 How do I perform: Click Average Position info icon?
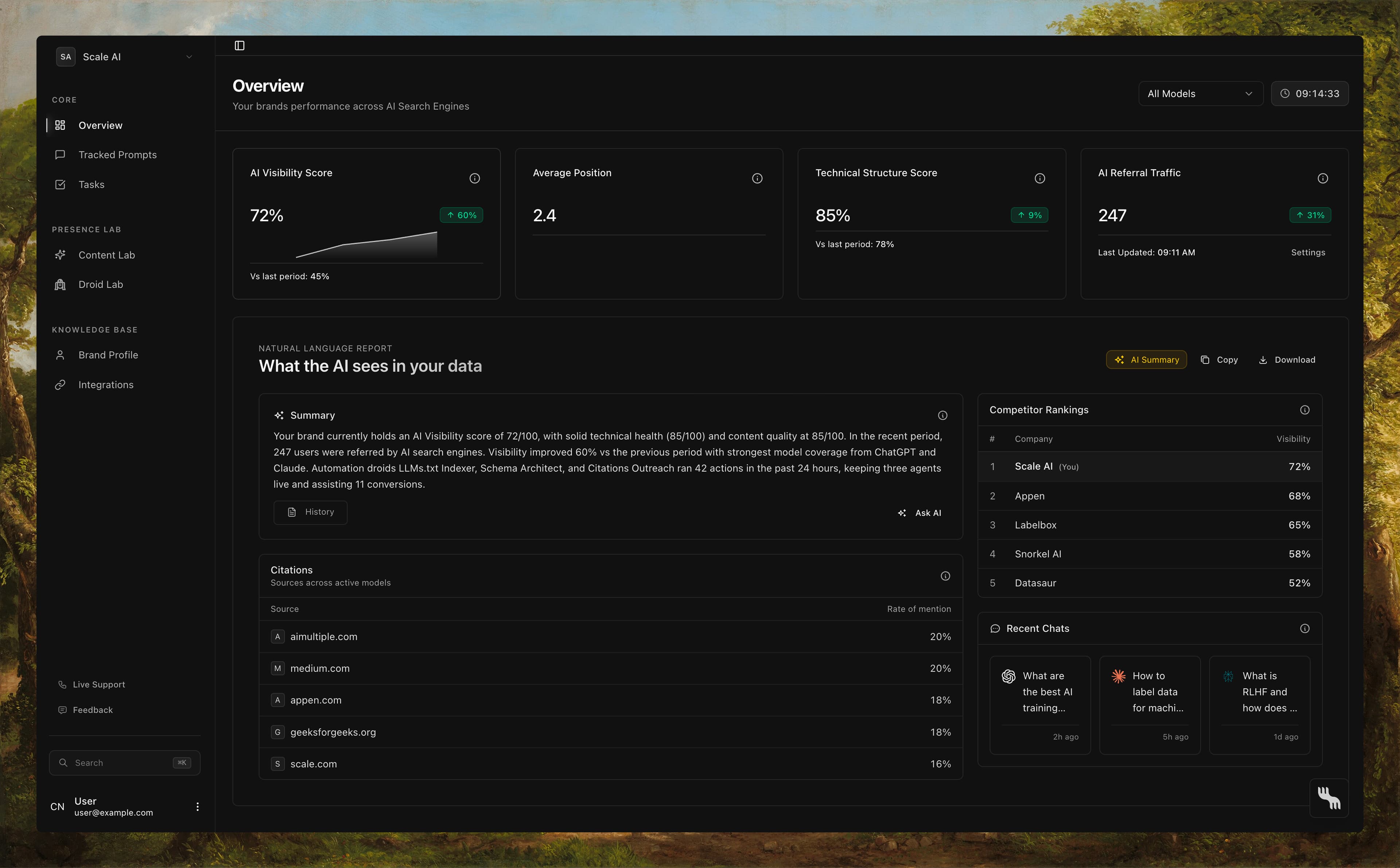click(757, 179)
